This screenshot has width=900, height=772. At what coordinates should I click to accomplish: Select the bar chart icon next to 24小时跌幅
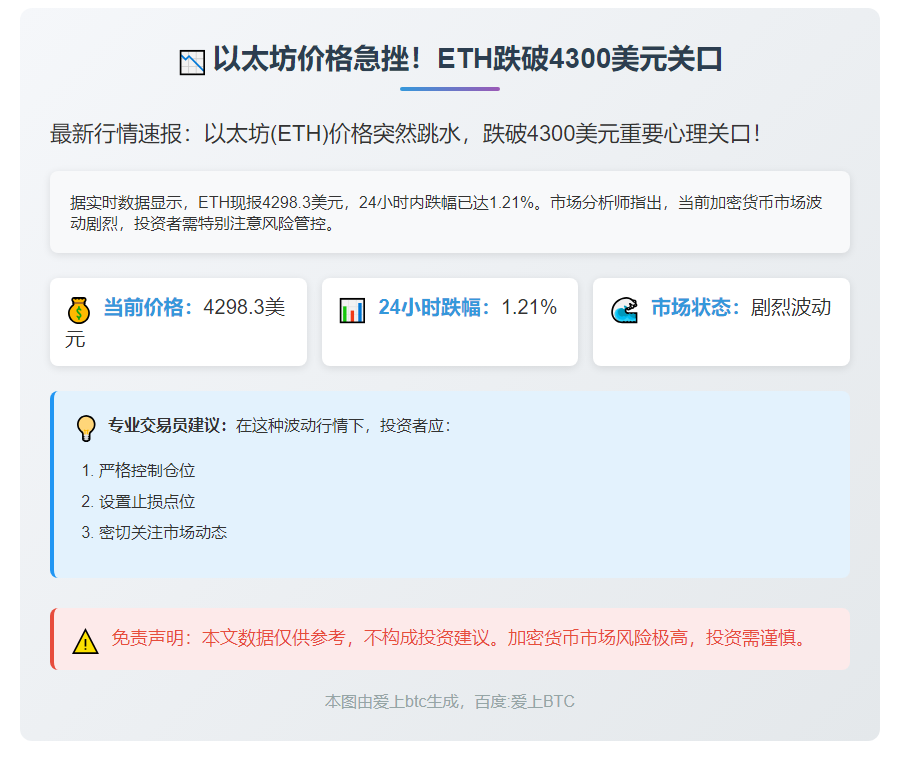pos(351,310)
